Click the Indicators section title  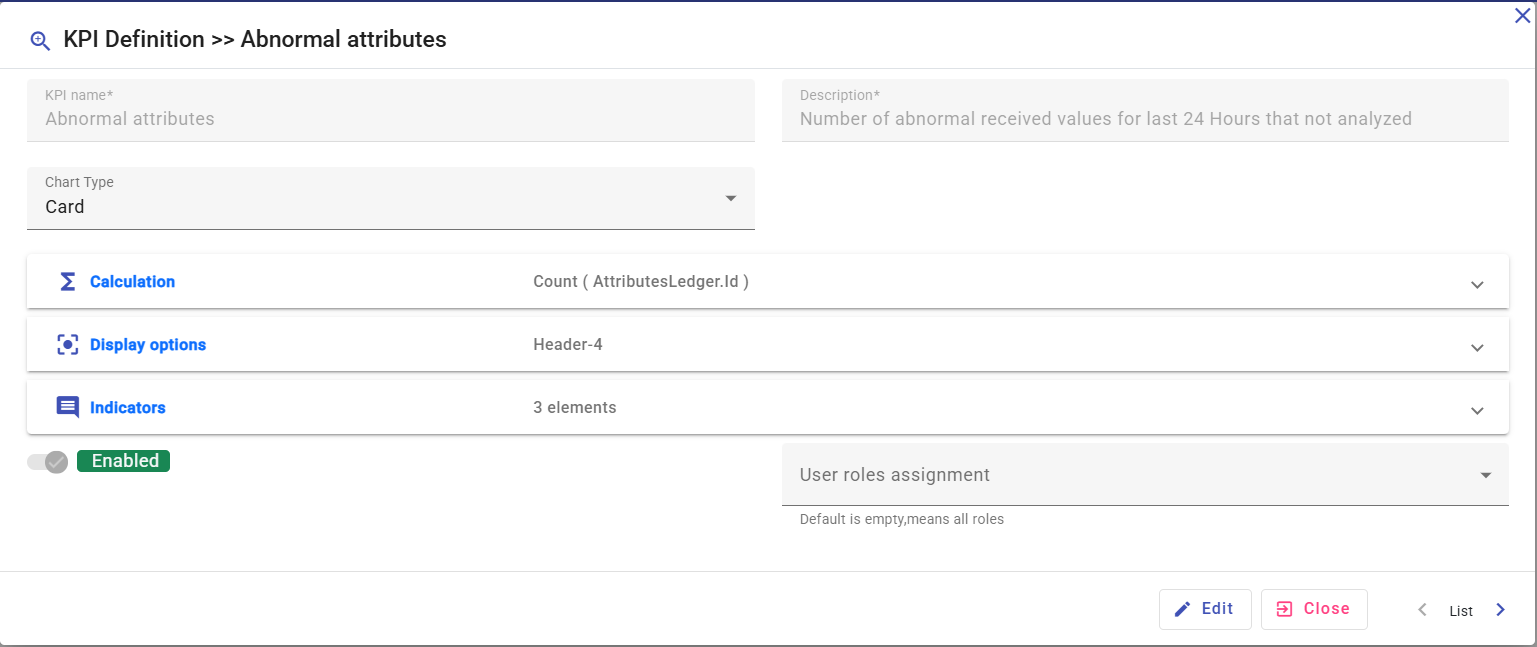[x=127, y=408]
